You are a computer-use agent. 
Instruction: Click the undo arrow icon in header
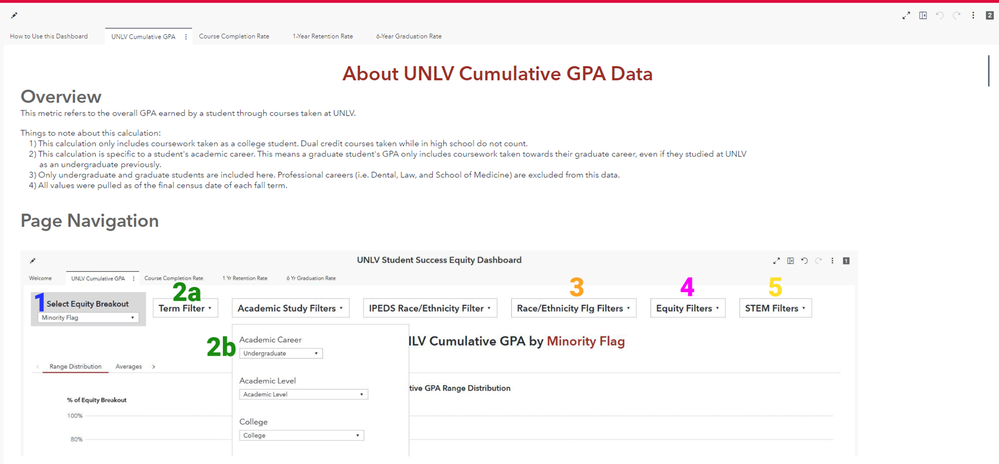point(940,15)
